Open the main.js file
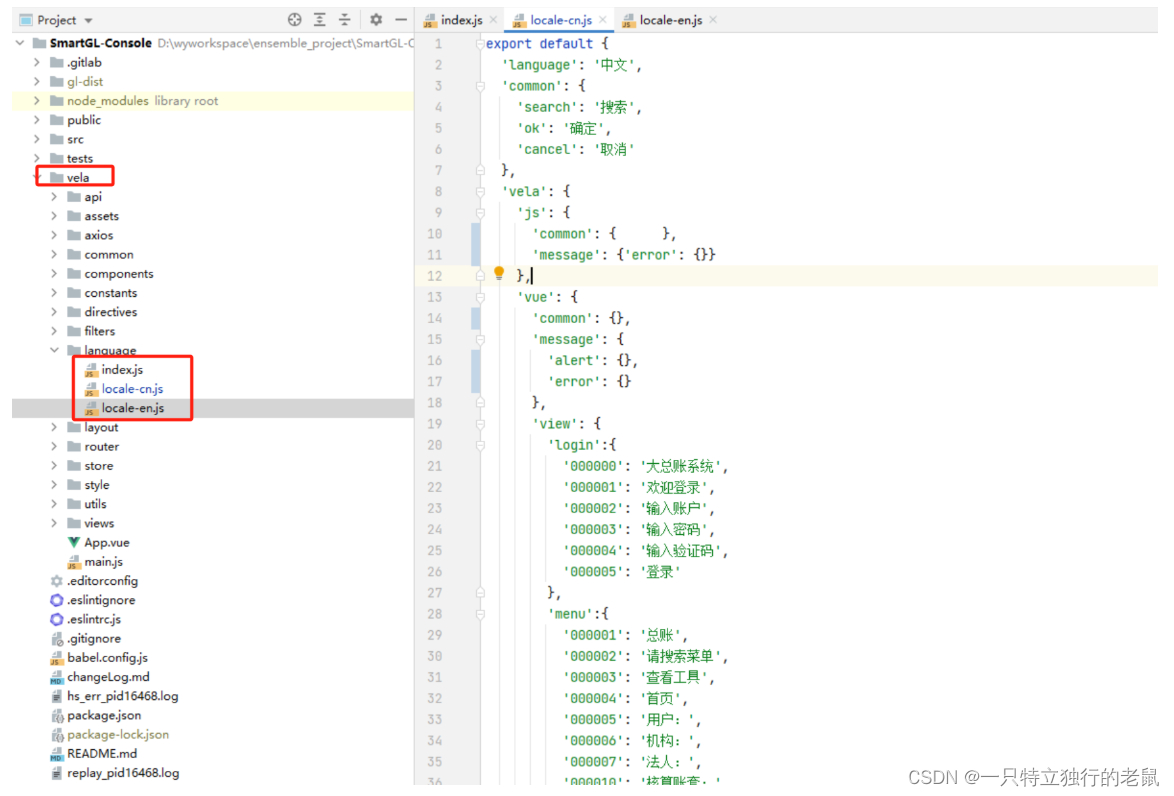The image size is (1174, 796). pyautogui.click(x=103, y=562)
